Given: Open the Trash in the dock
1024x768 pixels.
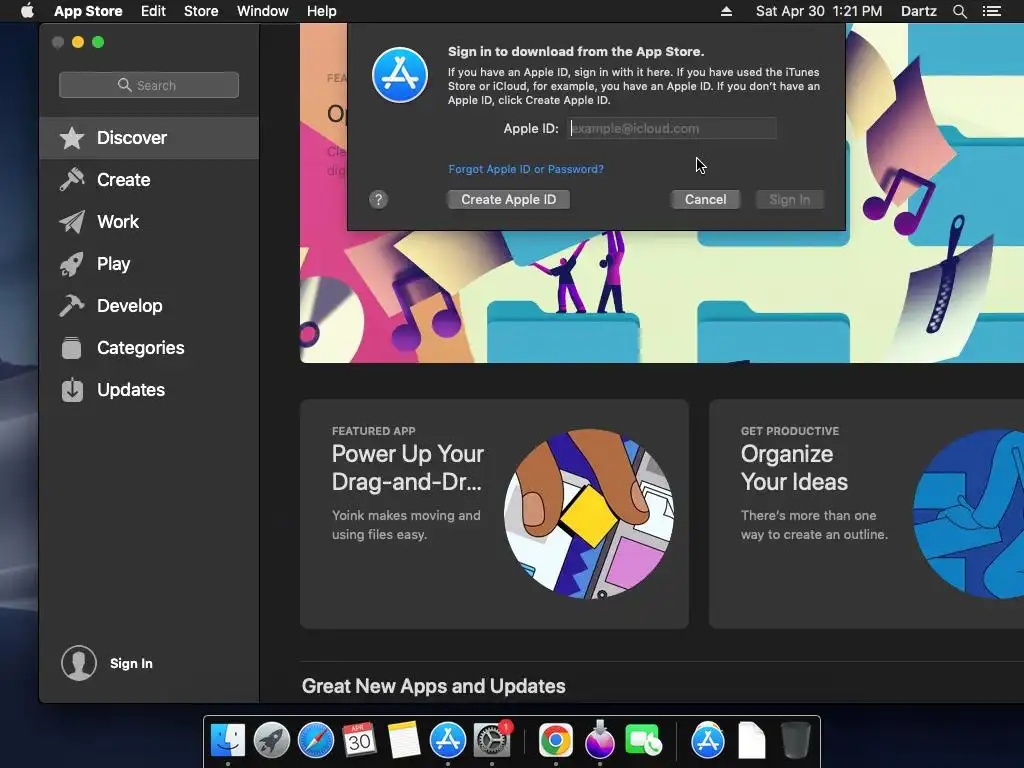Looking at the screenshot, I should pyautogui.click(x=795, y=741).
